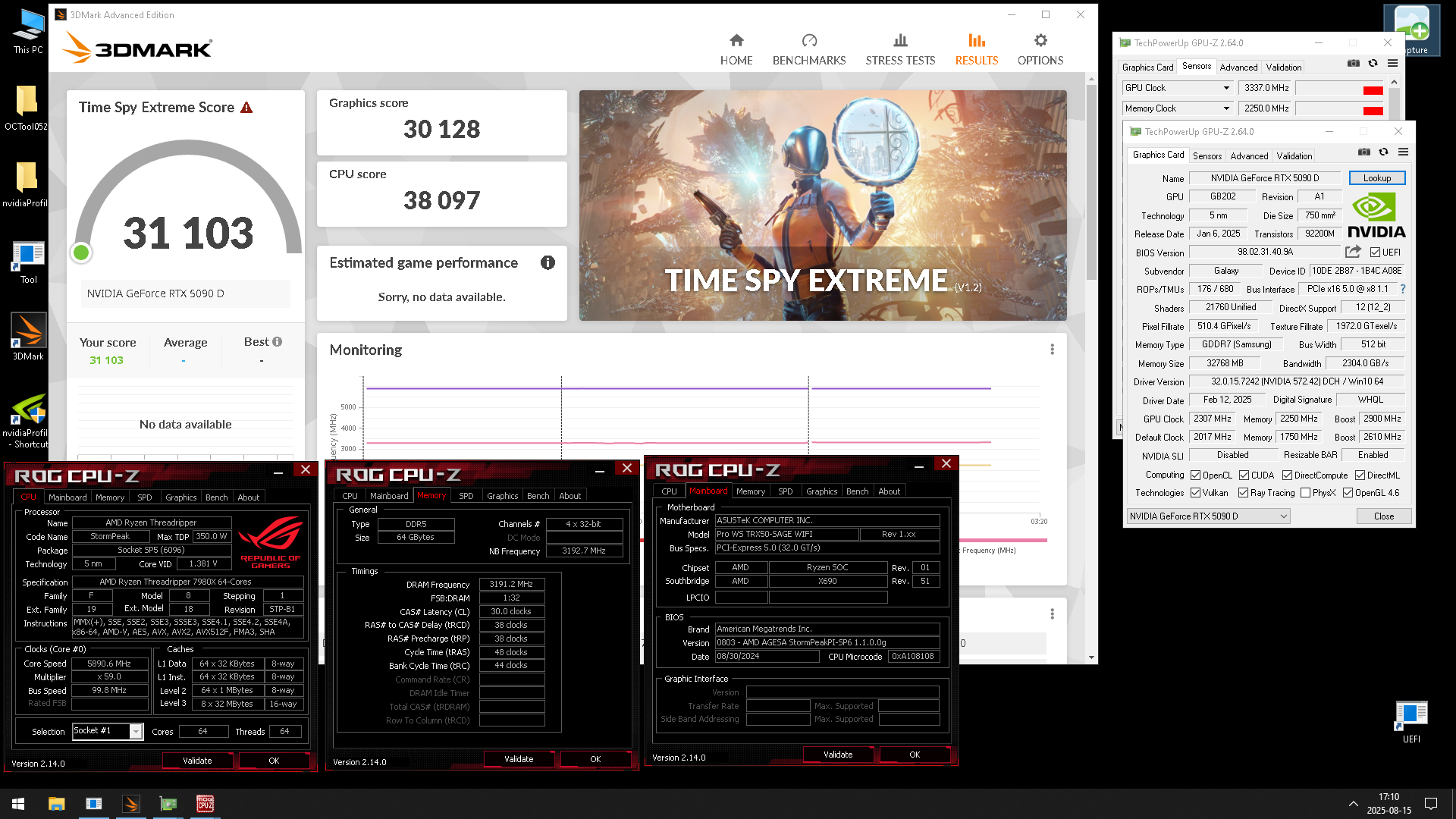
Task: Click the 3DMark results vertical scrollbar
Action: tap(1091, 182)
